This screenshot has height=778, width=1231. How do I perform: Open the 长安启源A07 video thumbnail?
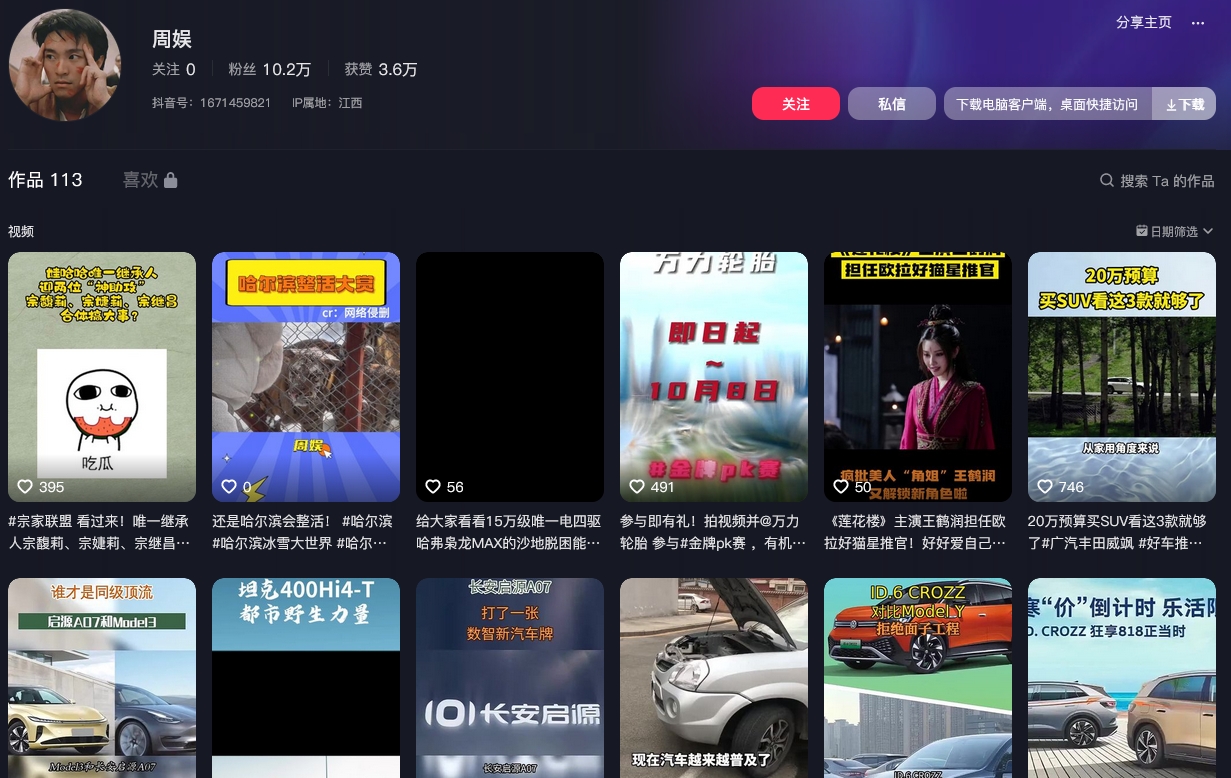click(x=510, y=678)
